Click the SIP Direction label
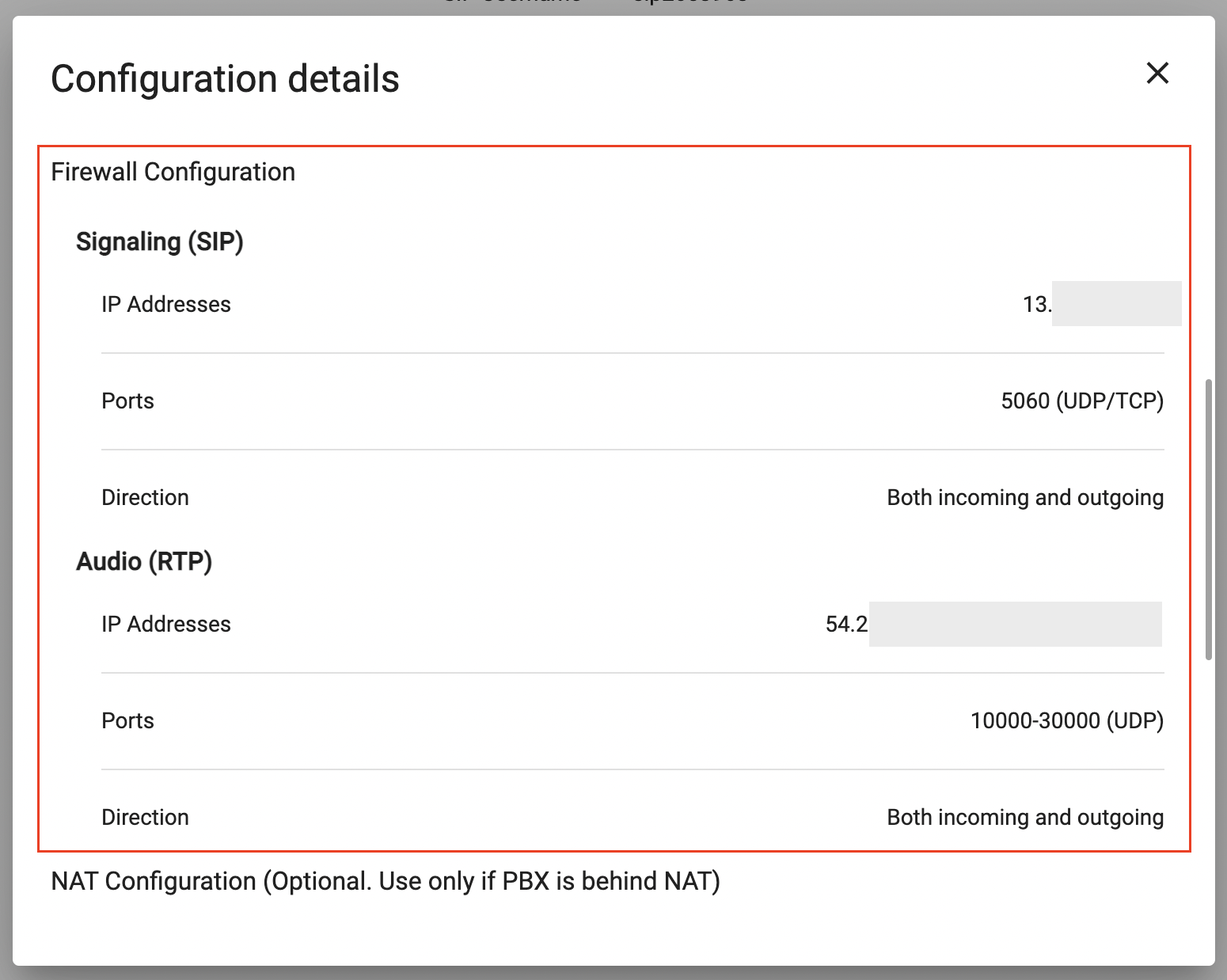 145,497
